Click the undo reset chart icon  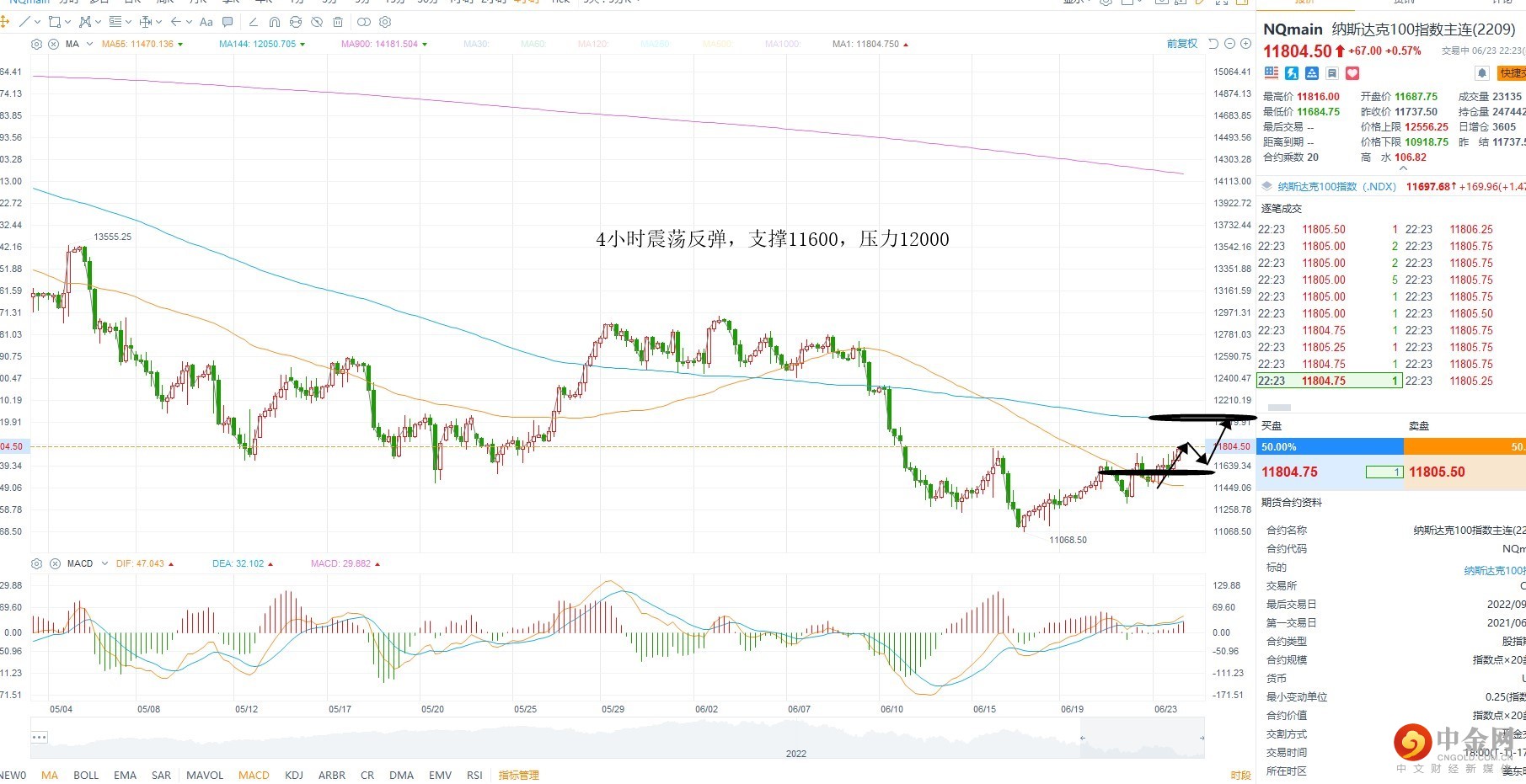coord(1213,44)
